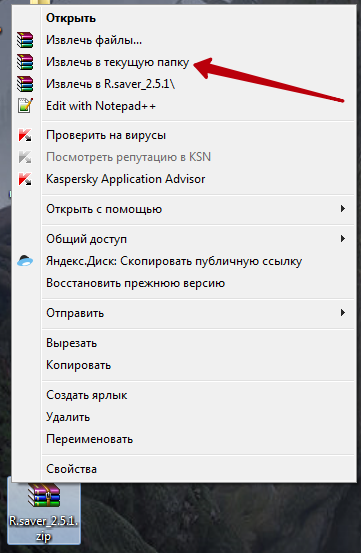Click the Яндекс.Диск cloud icon
The height and width of the screenshot is (553, 361).
coord(25,261)
